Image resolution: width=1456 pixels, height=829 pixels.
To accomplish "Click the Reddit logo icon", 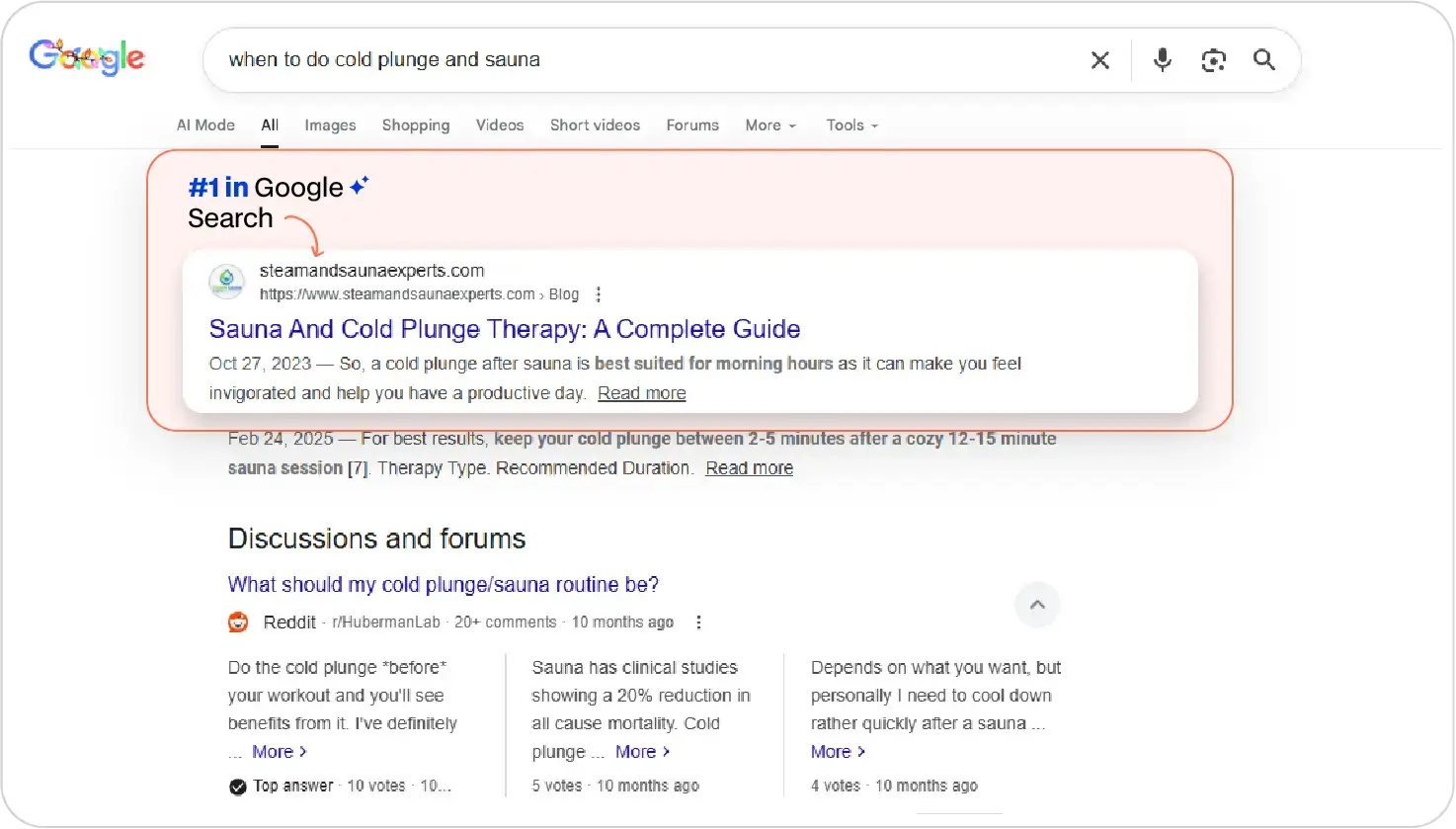I will point(238,622).
